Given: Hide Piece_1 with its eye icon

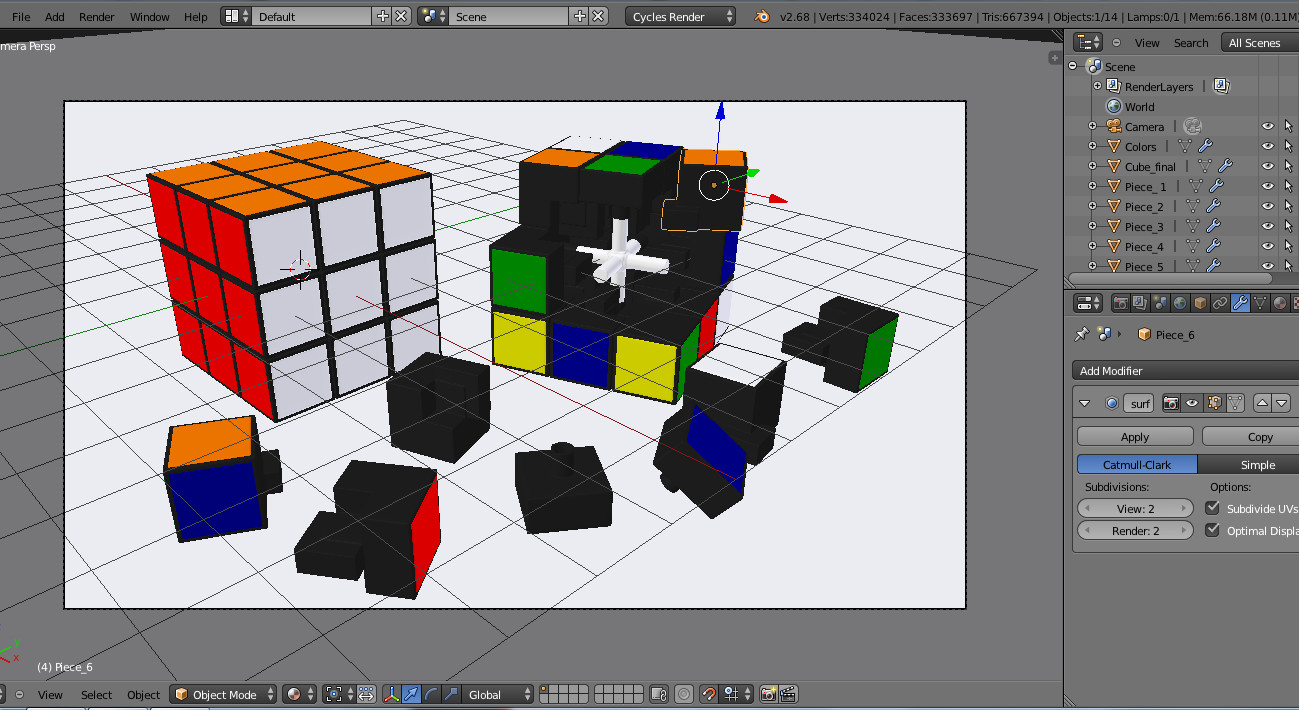Looking at the screenshot, I should [x=1267, y=187].
